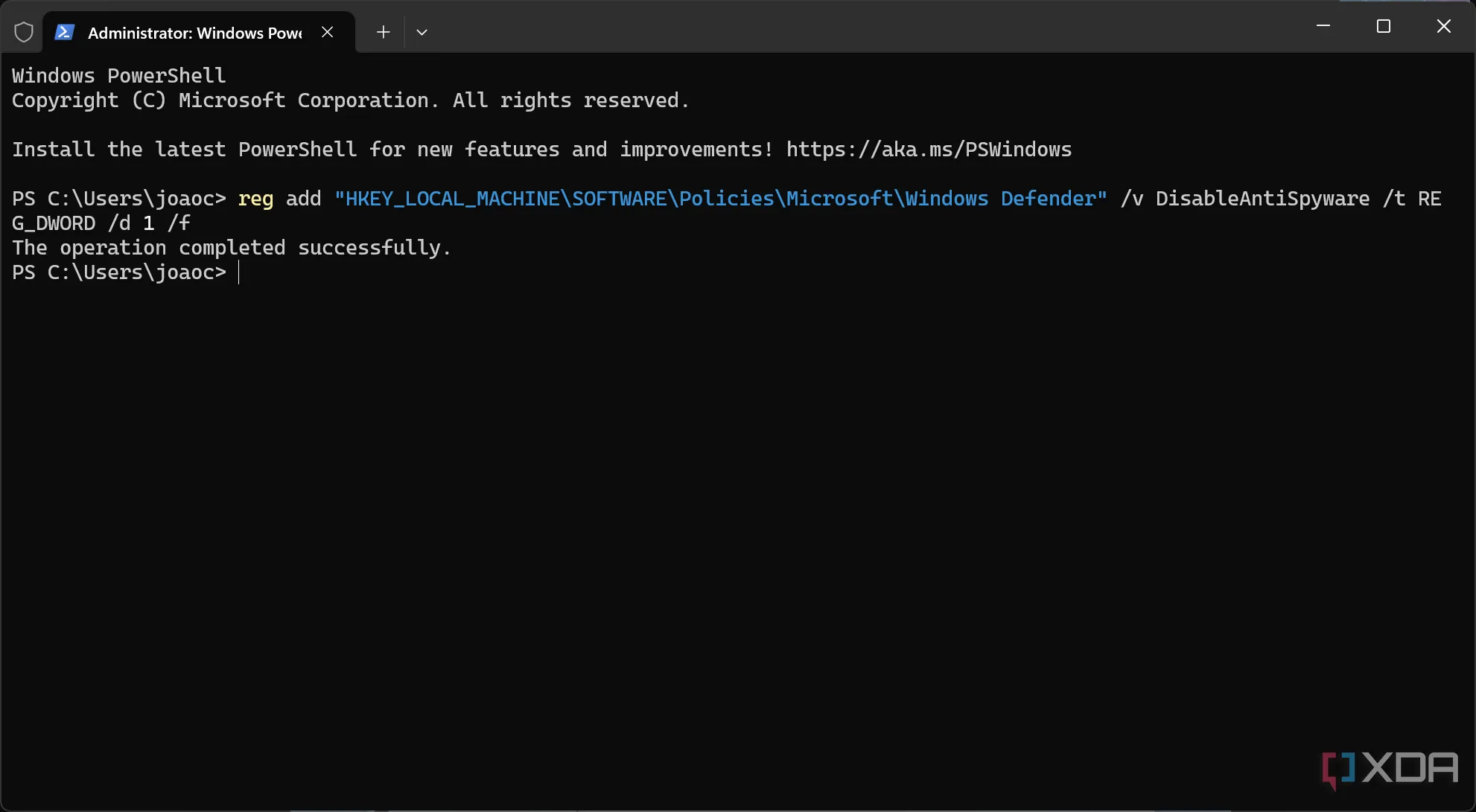Click the 'reg' command word
The width and height of the screenshot is (1476, 812).
click(255, 199)
